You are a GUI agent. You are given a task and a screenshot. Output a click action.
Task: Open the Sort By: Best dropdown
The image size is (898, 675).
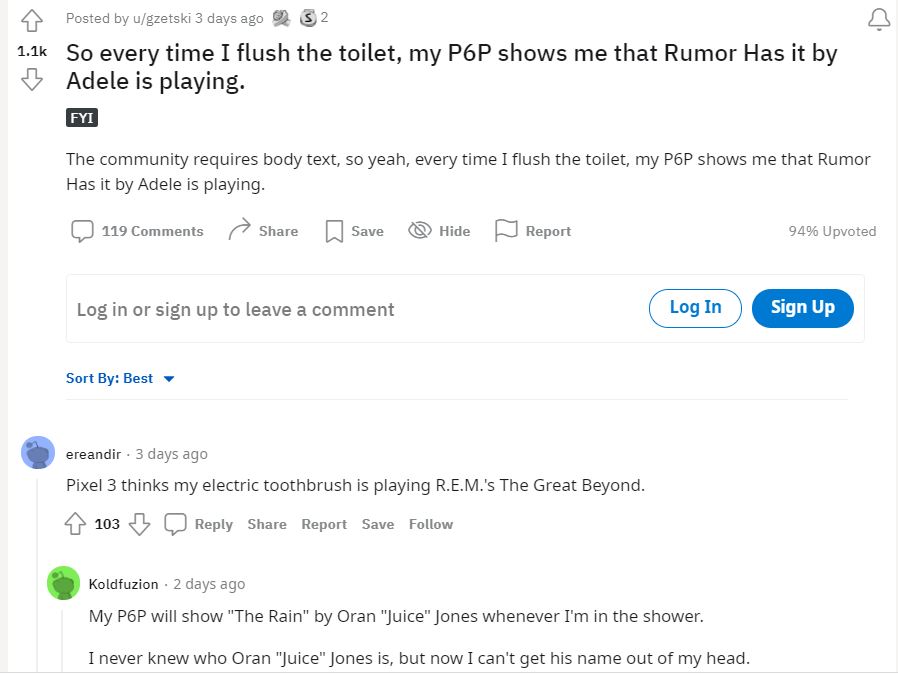(x=121, y=378)
